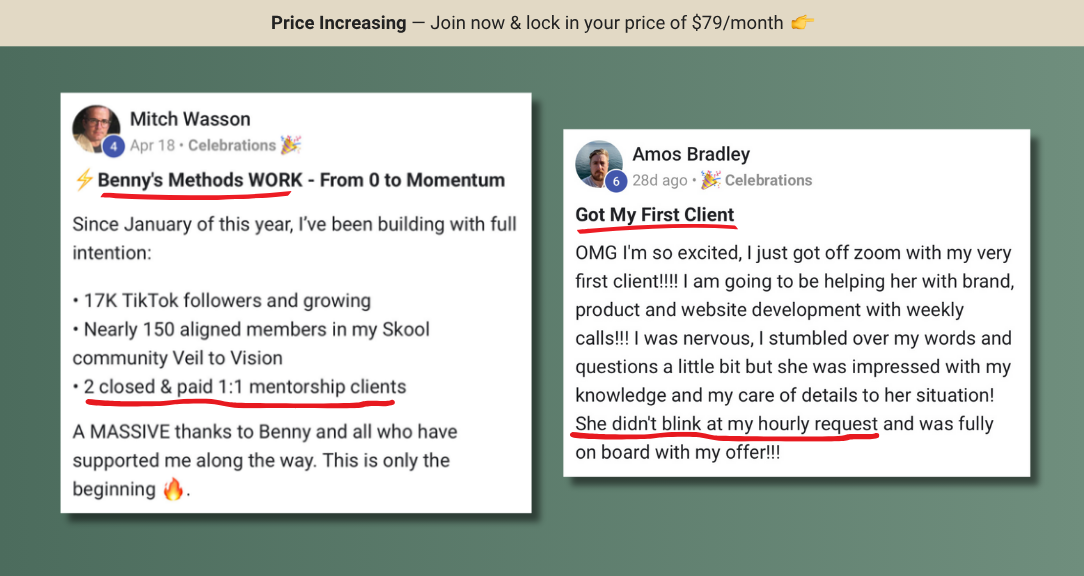Click the lightning bolt emoji in post title
This screenshot has width=1084, height=576.
tap(84, 180)
